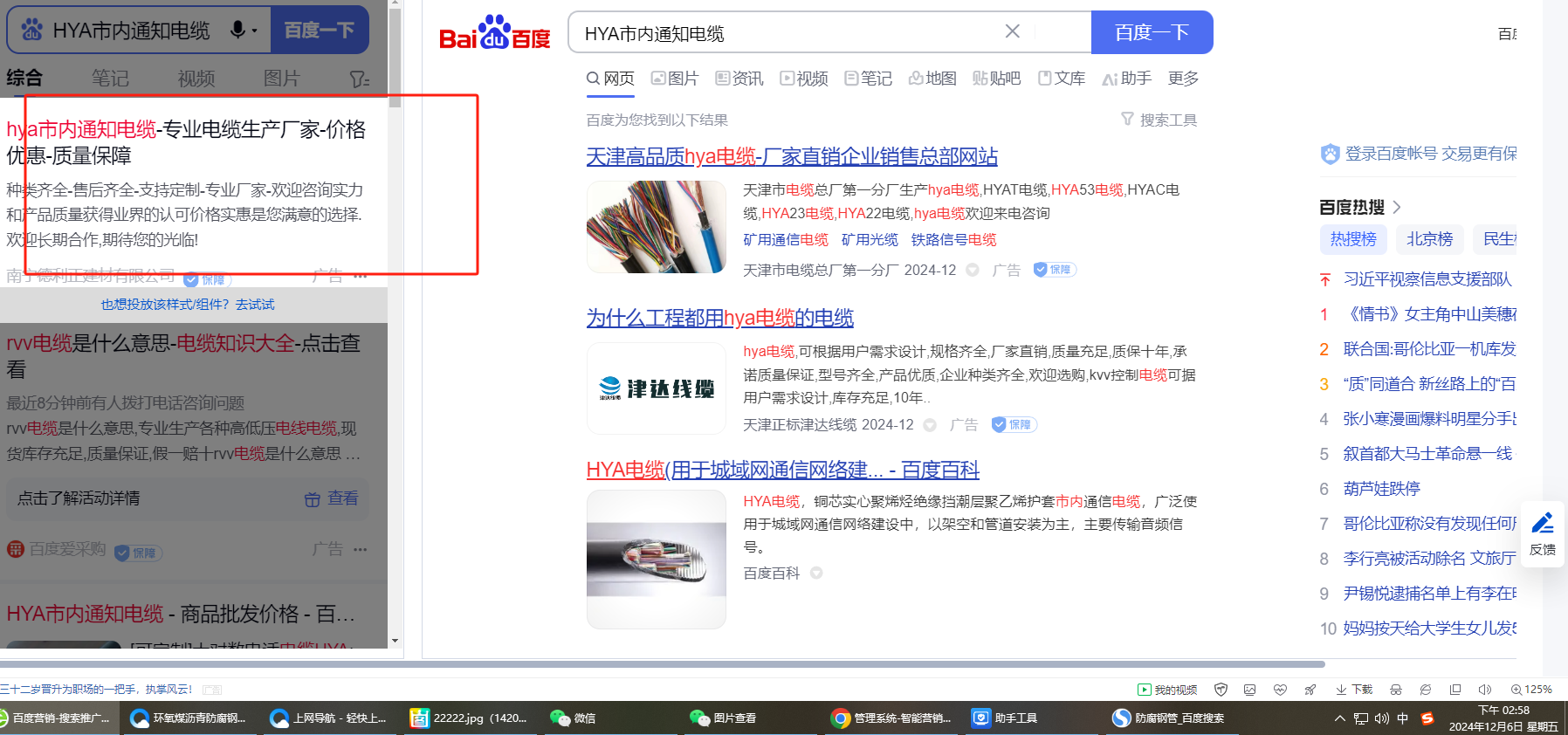Viewport: 1568px width, 735px height.
Task: Toggle the 中 input language tray indicator
Action: [x=1403, y=718]
